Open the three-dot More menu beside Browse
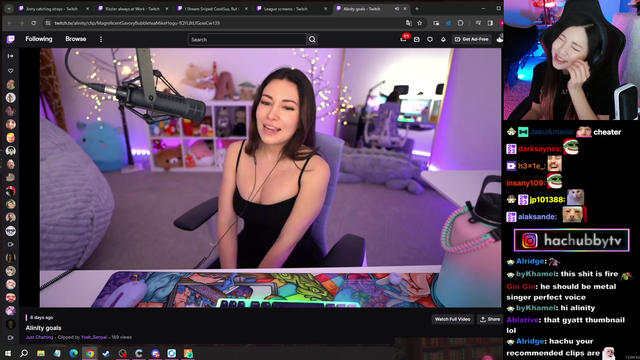 101,40
